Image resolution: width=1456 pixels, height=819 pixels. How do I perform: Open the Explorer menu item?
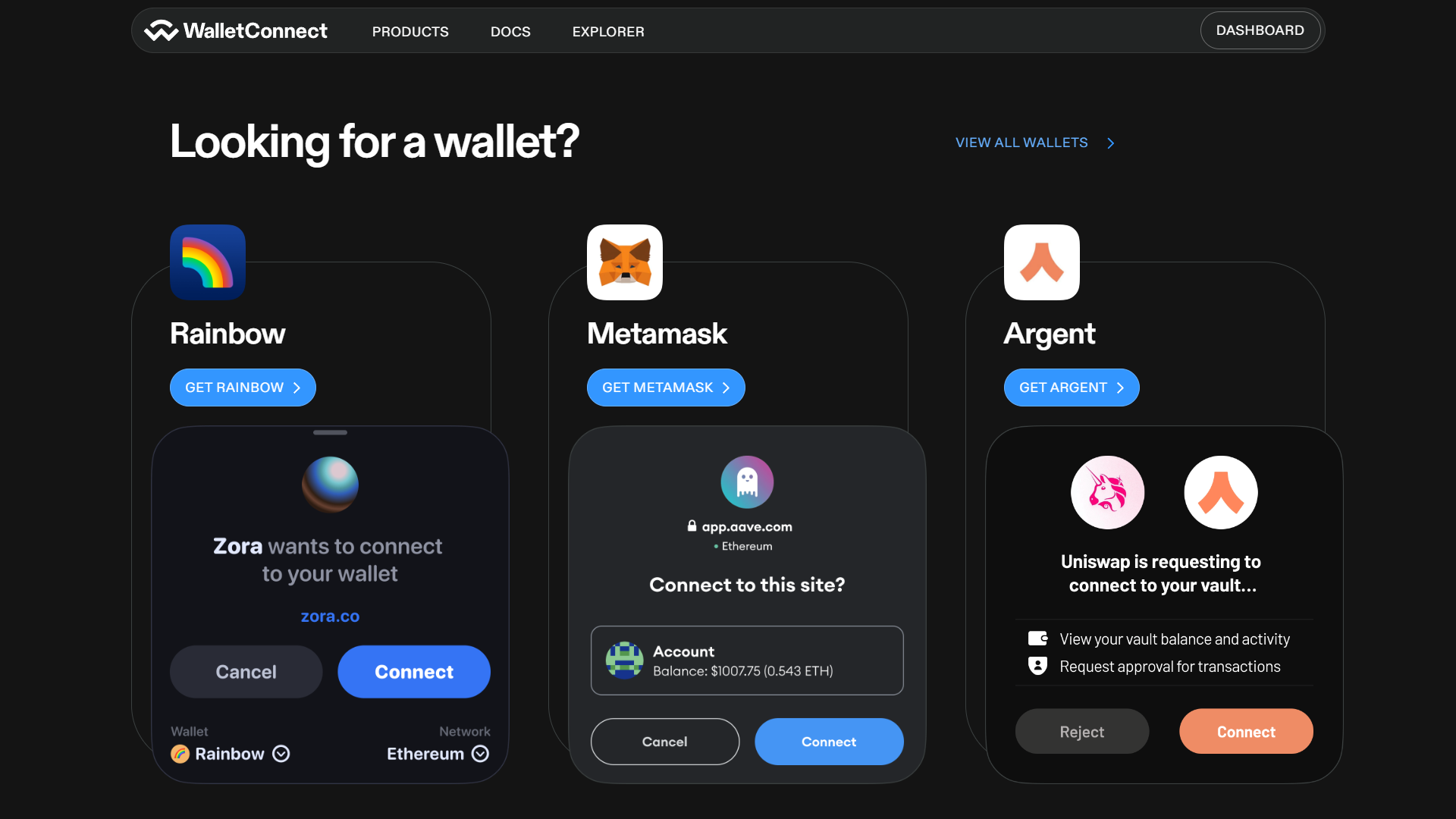click(x=608, y=32)
